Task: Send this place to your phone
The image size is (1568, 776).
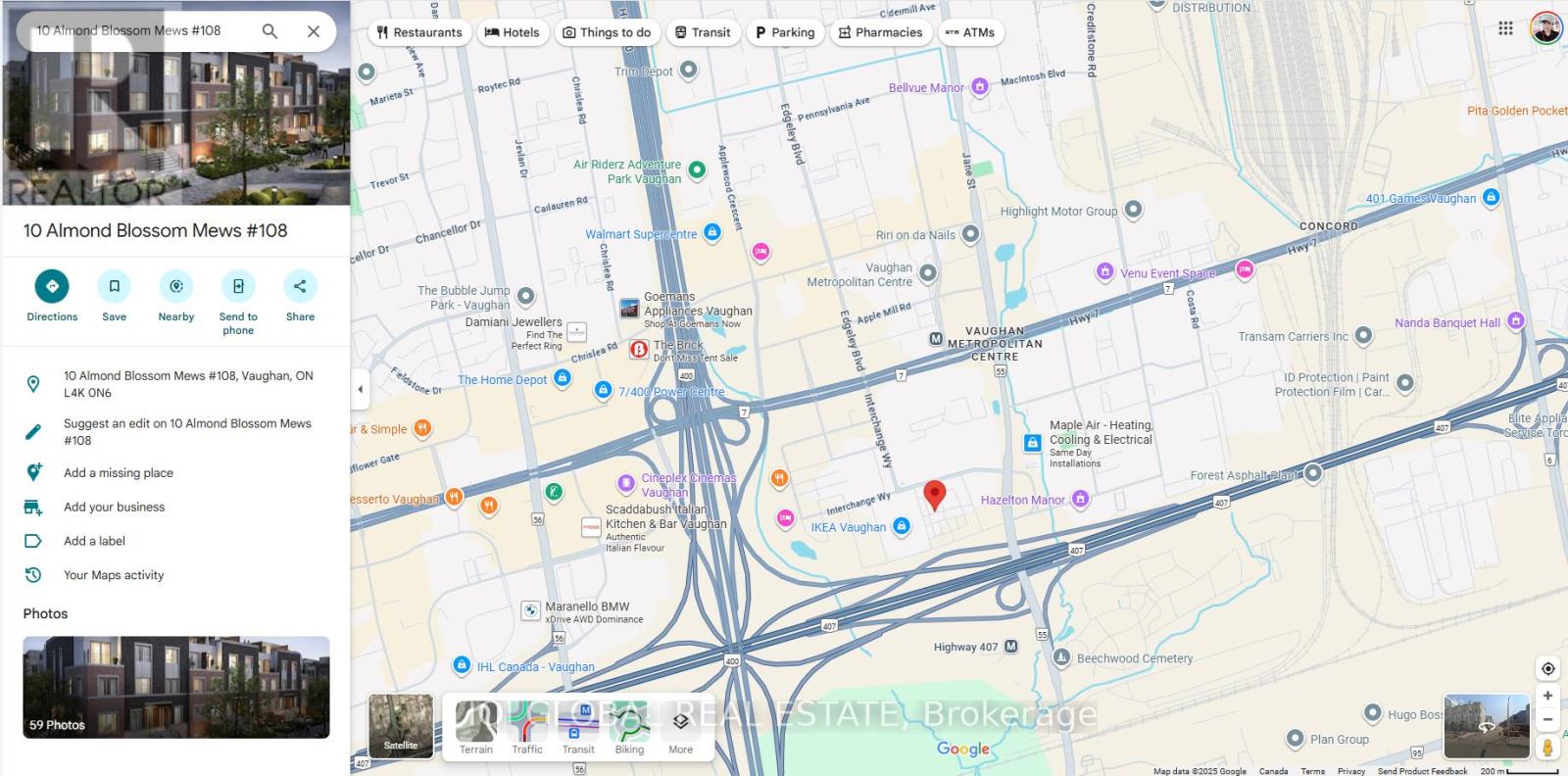Action: pos(238,303)
